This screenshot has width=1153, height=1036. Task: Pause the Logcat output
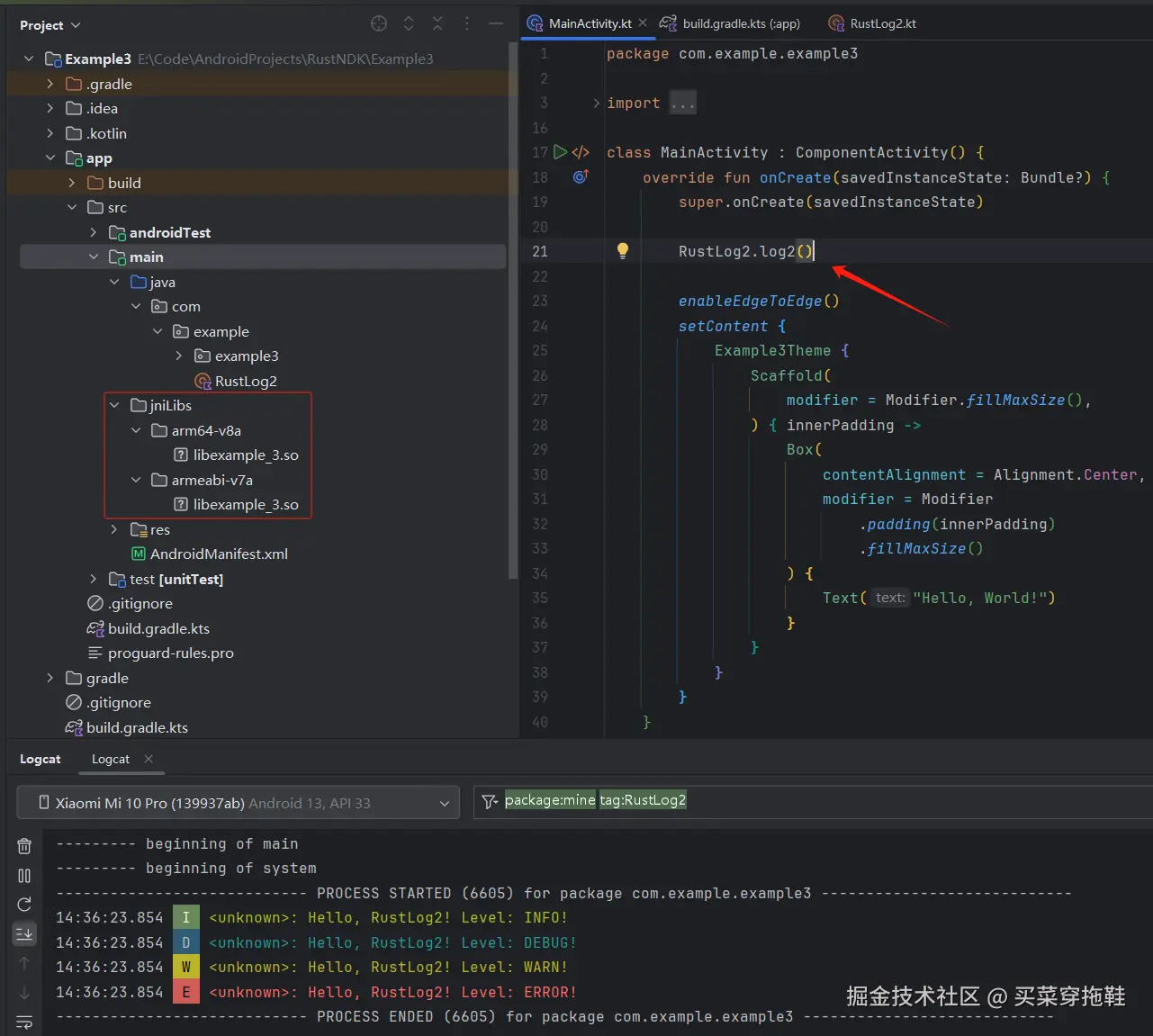[24, 876]
